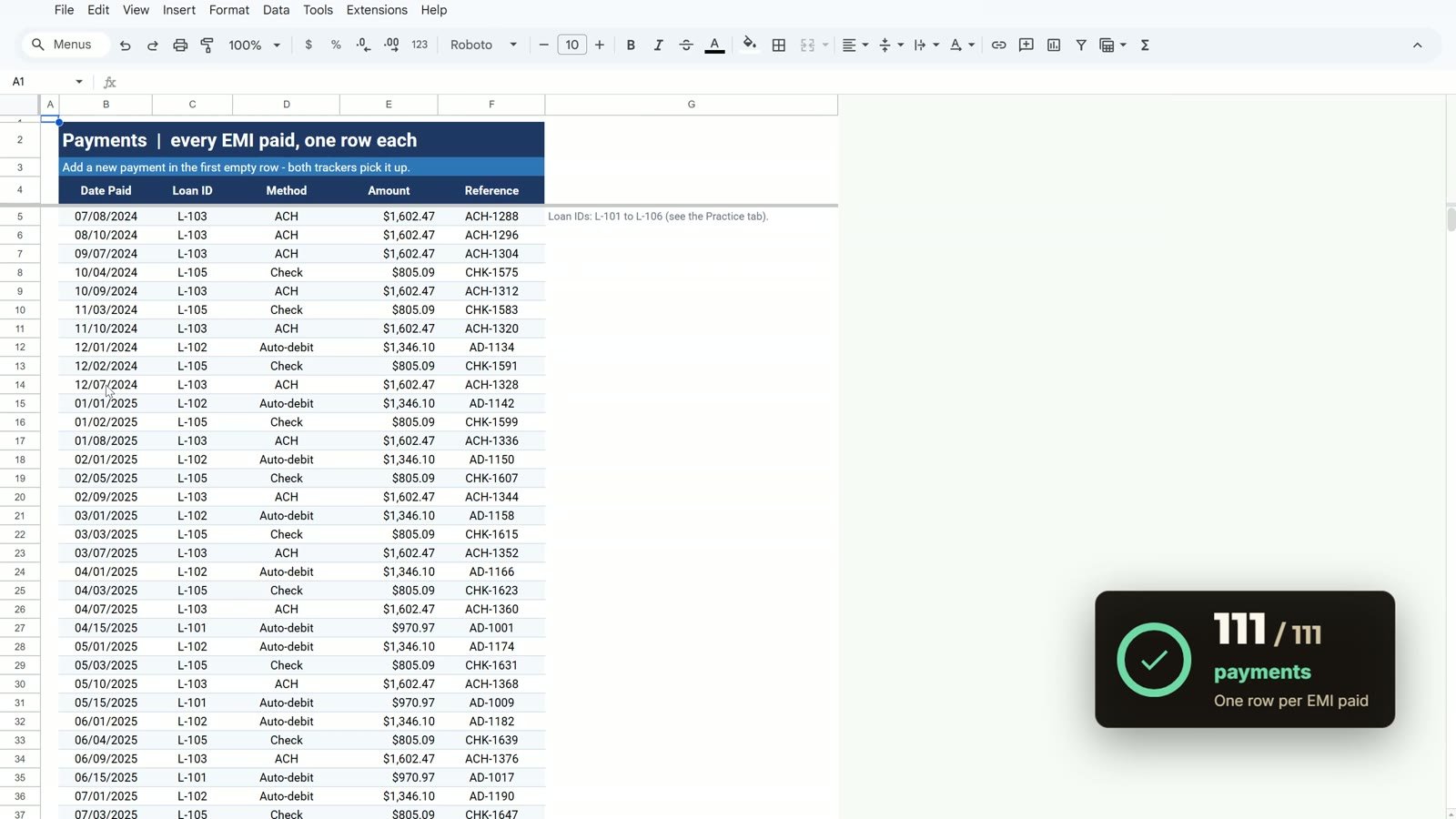1456x819 pixels.
Task: Open the Roboto font dropdown
Action: [x=483, y=45]
